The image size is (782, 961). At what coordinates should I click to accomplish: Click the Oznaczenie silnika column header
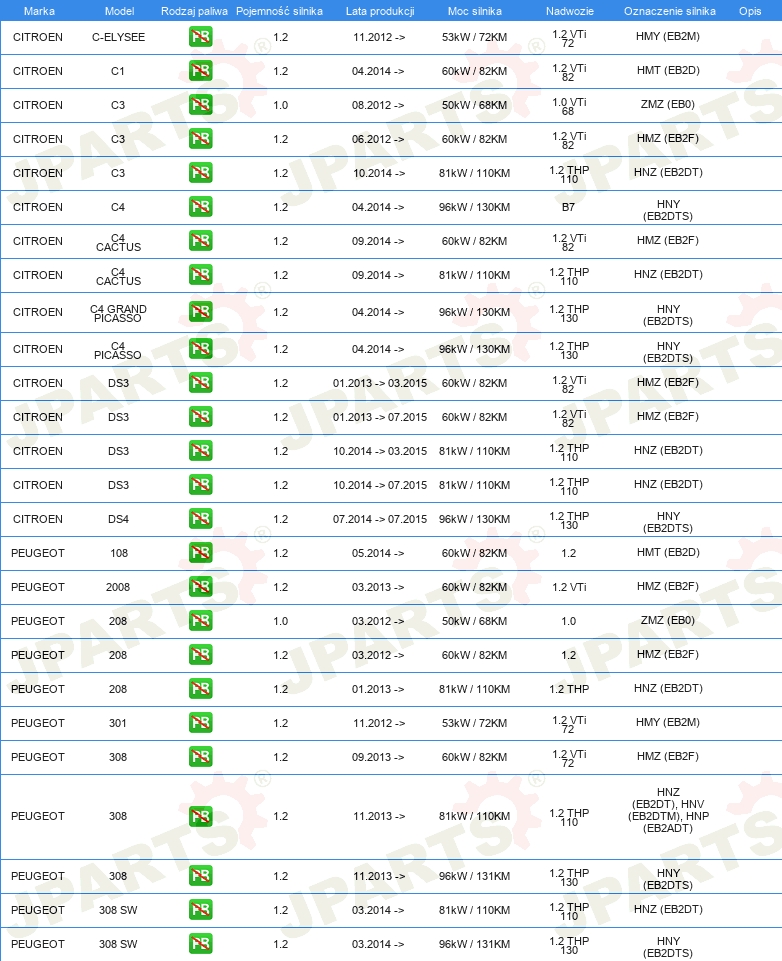(x=670, y=11)
